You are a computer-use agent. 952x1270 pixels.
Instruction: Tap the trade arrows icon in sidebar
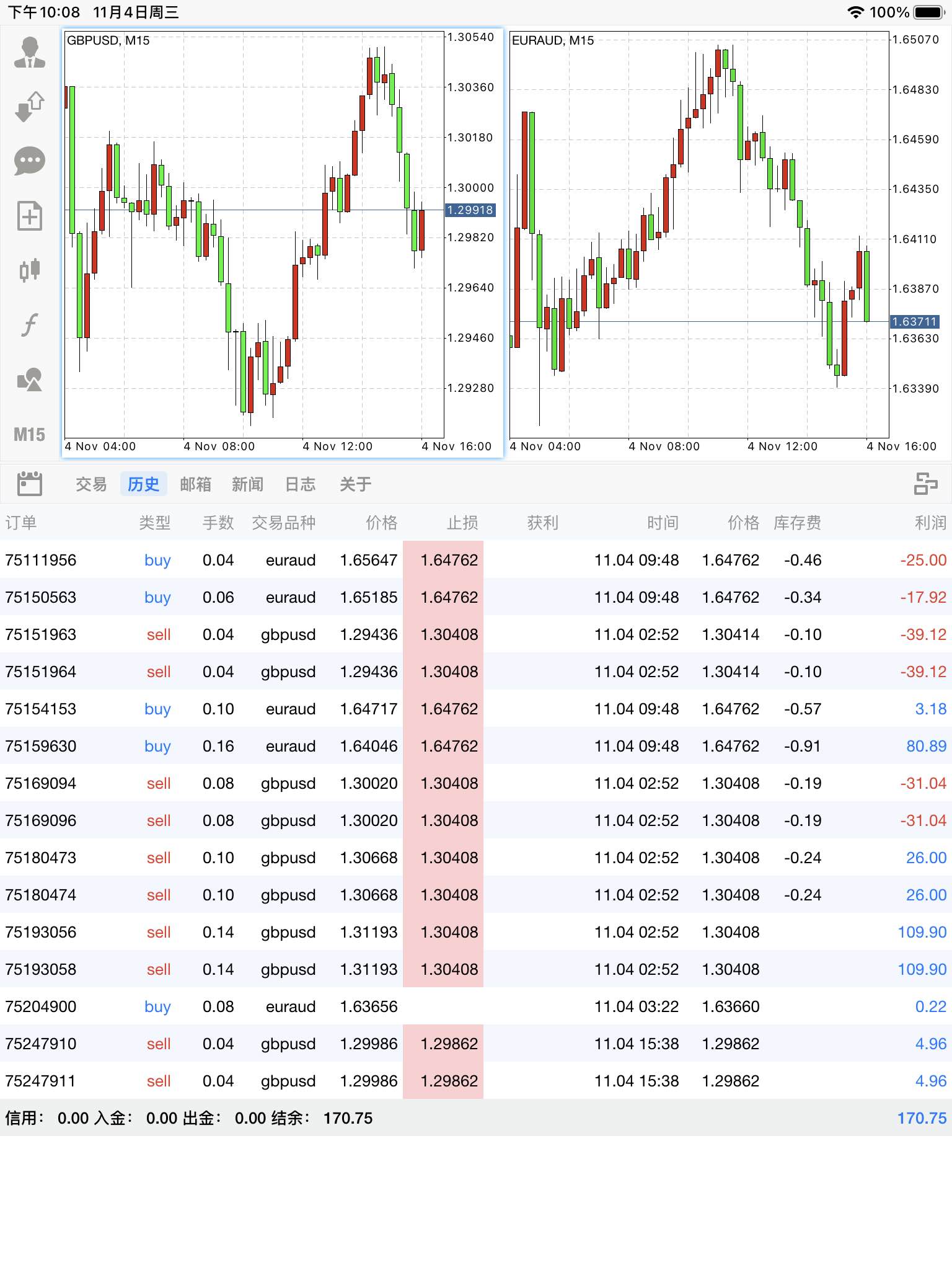[x=30, y=107]
